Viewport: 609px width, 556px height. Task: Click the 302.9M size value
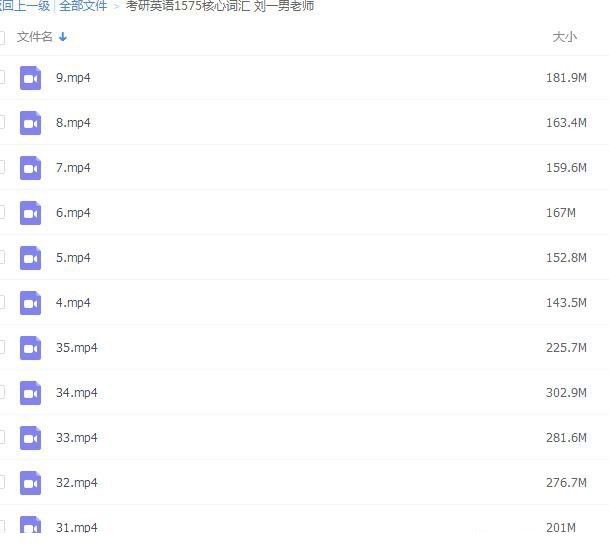click(x=566, y=393)
